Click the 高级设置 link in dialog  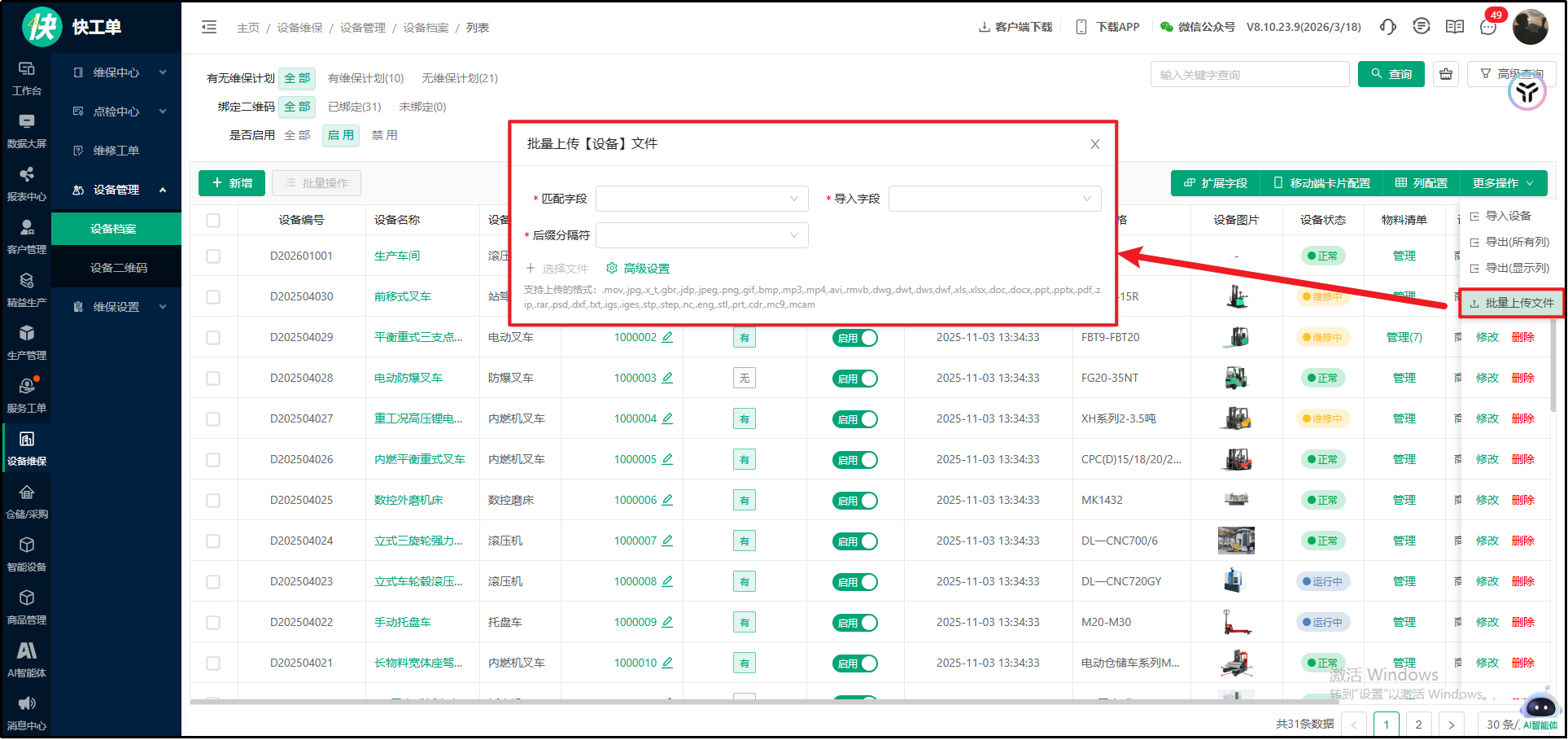(x=638, y=269)
